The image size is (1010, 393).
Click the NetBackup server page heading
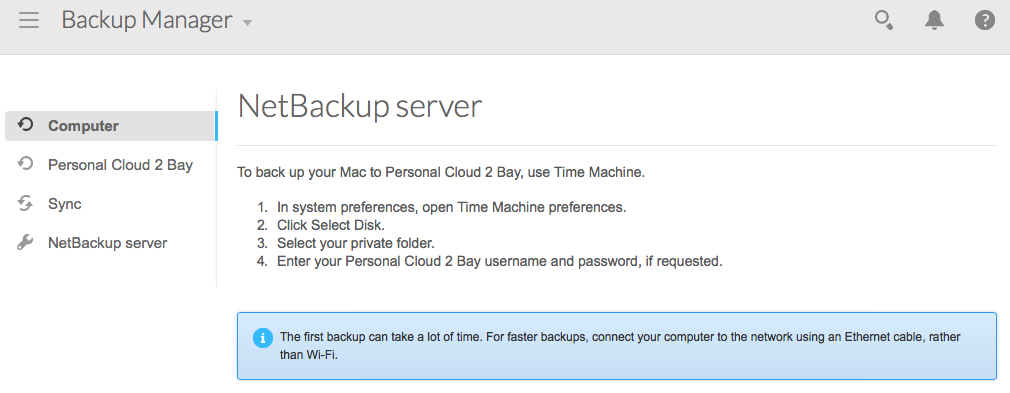click(359, 107)
